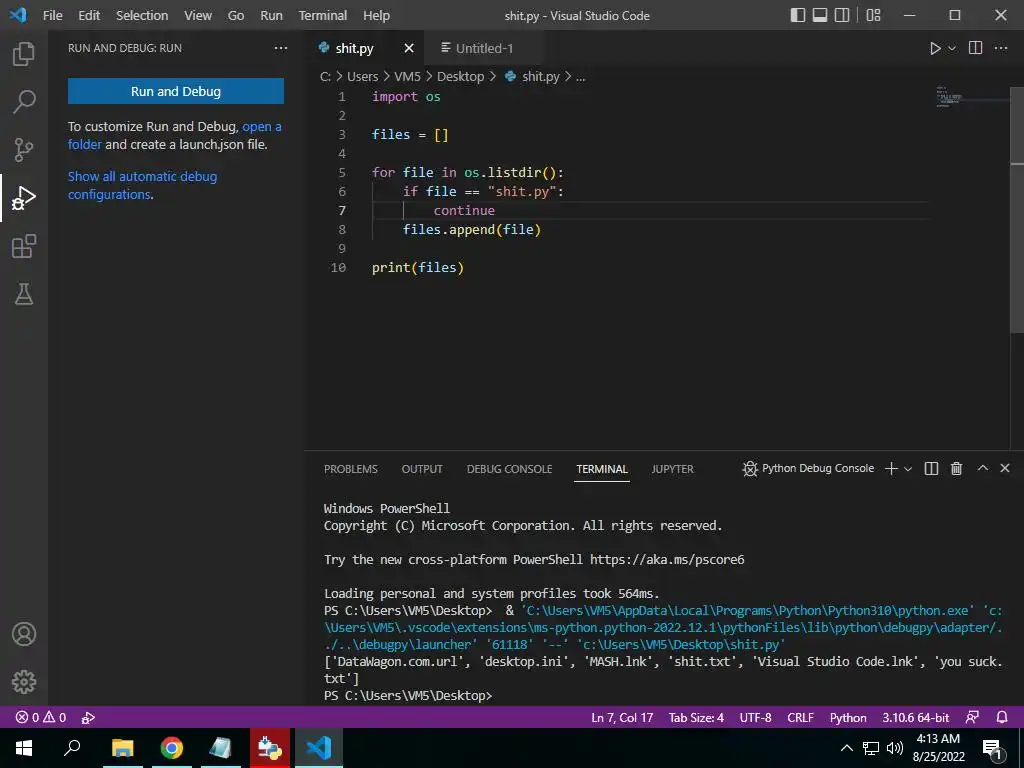
Task: Close the terminal panel
Action: tap(1004, 468)
